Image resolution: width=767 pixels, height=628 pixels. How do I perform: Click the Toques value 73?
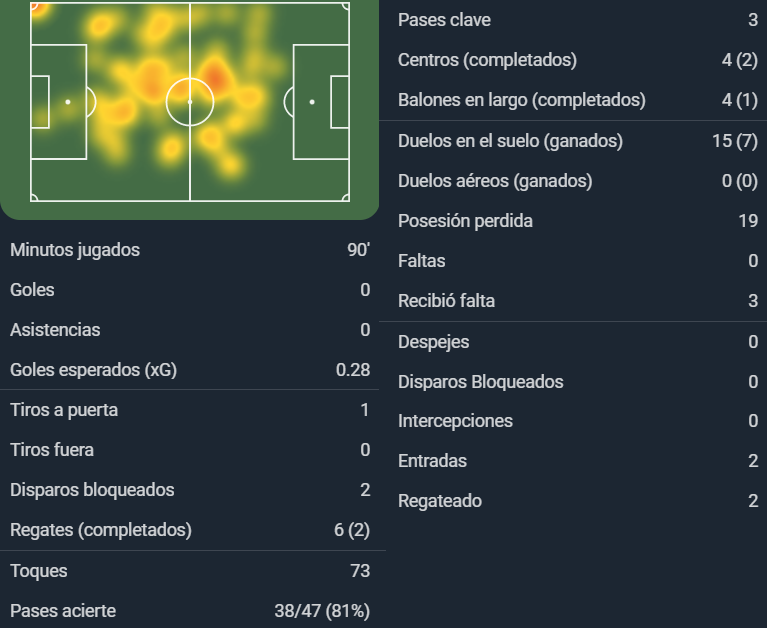point(360,571)
